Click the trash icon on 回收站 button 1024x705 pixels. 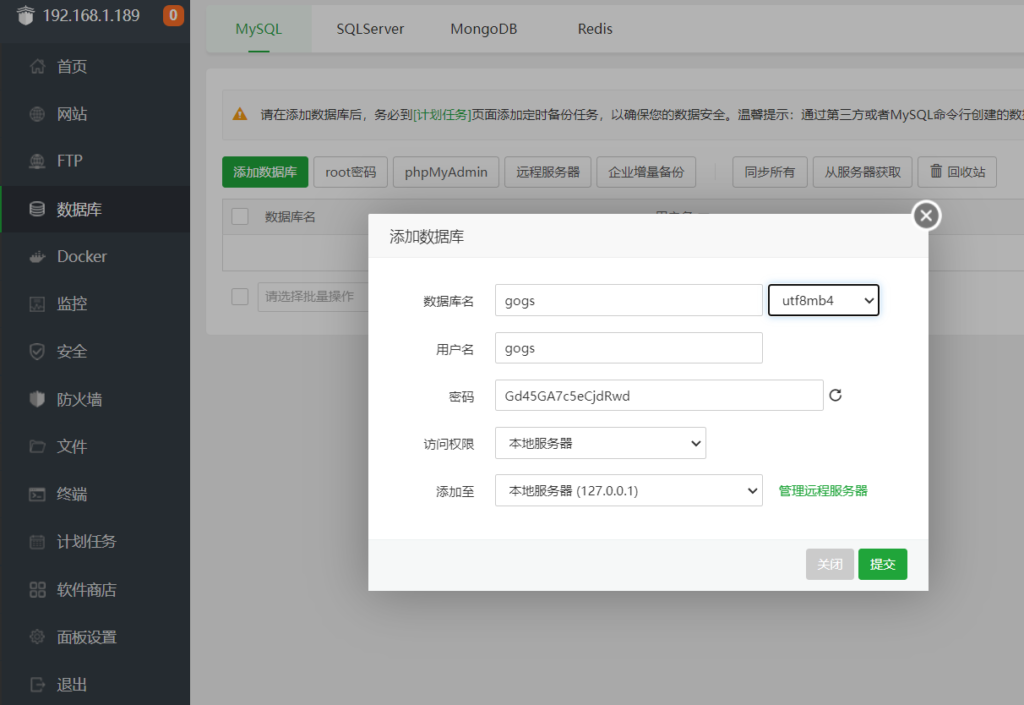[x=936, y=171]
